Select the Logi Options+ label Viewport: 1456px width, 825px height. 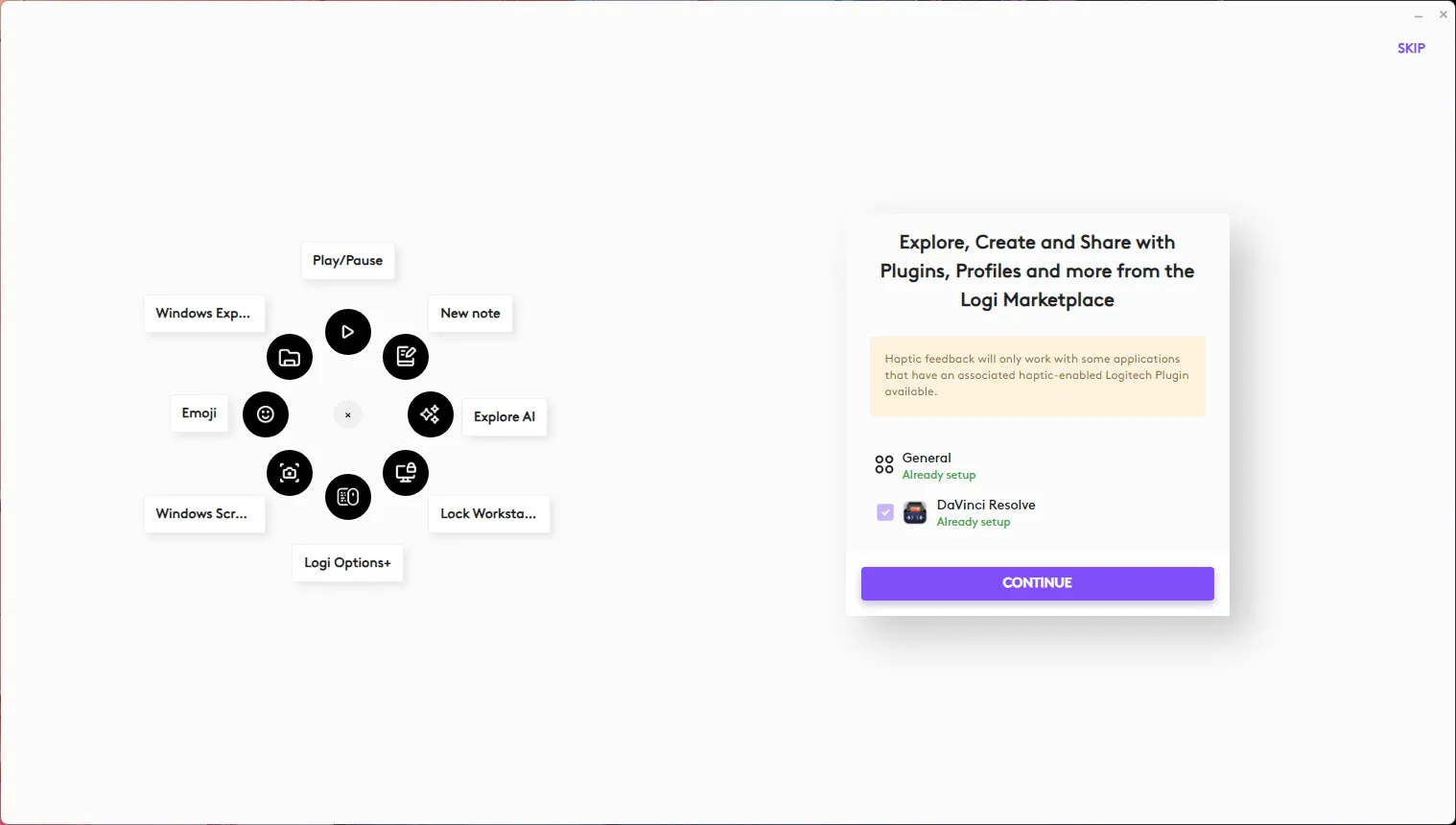point(347,563)
